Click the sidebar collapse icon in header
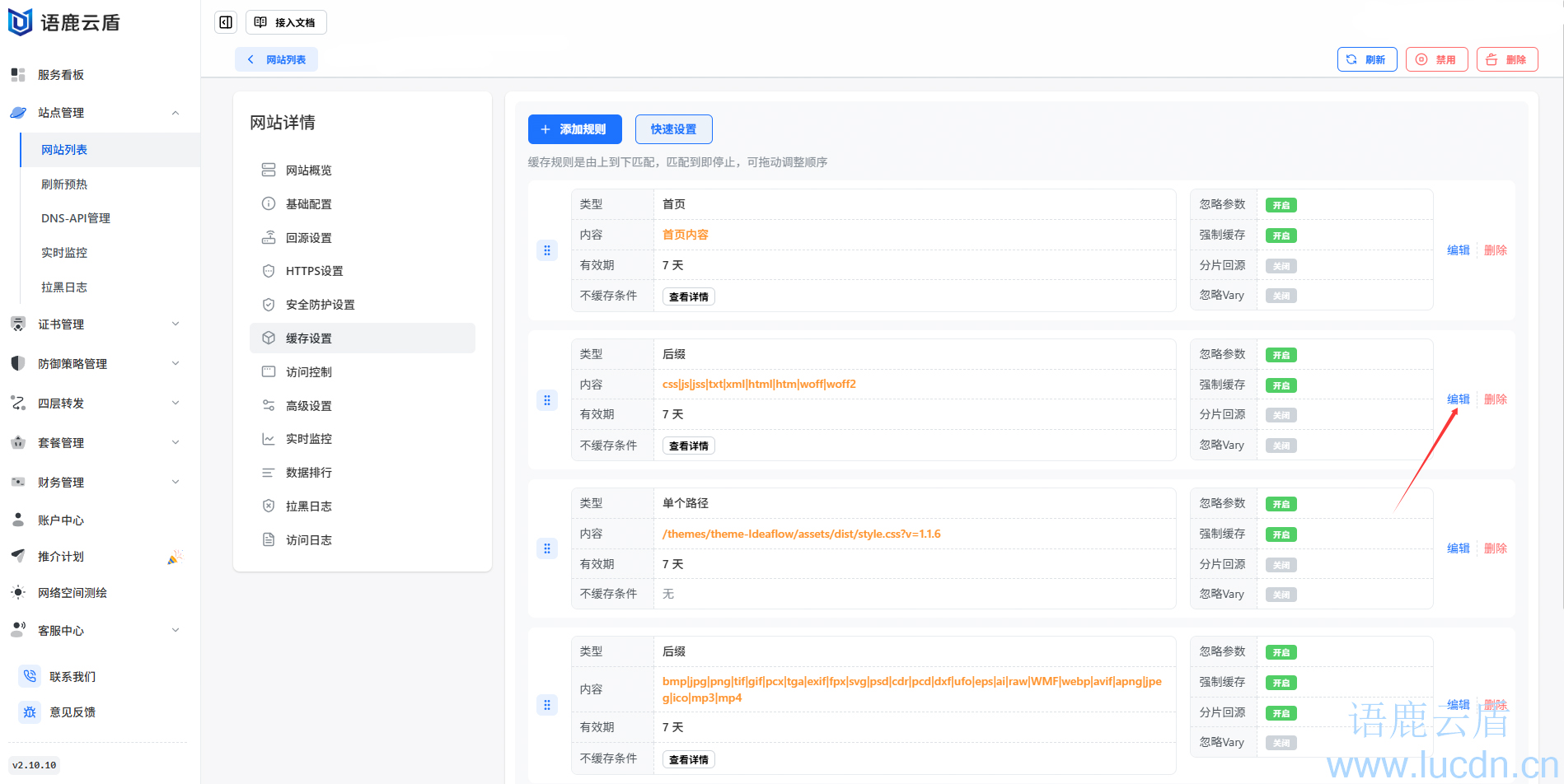1564x784 pixels. click(x=226, y=22)
